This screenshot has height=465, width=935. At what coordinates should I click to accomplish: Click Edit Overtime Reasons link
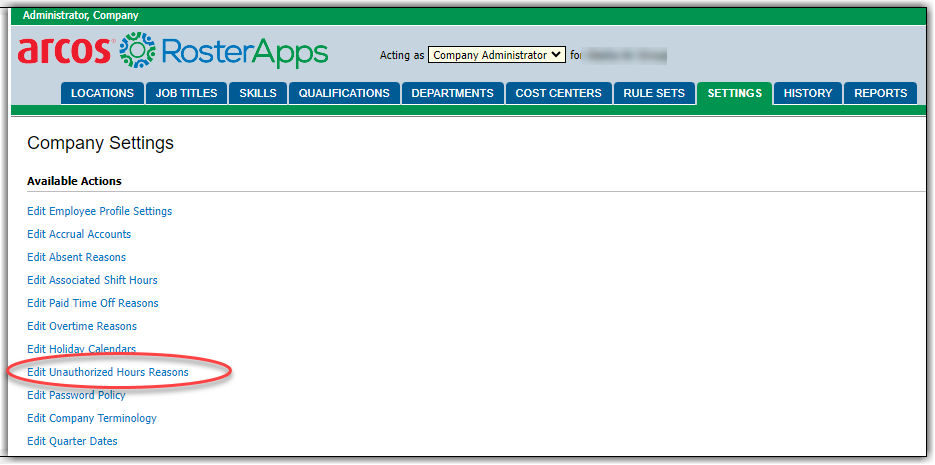click(82, 326)
